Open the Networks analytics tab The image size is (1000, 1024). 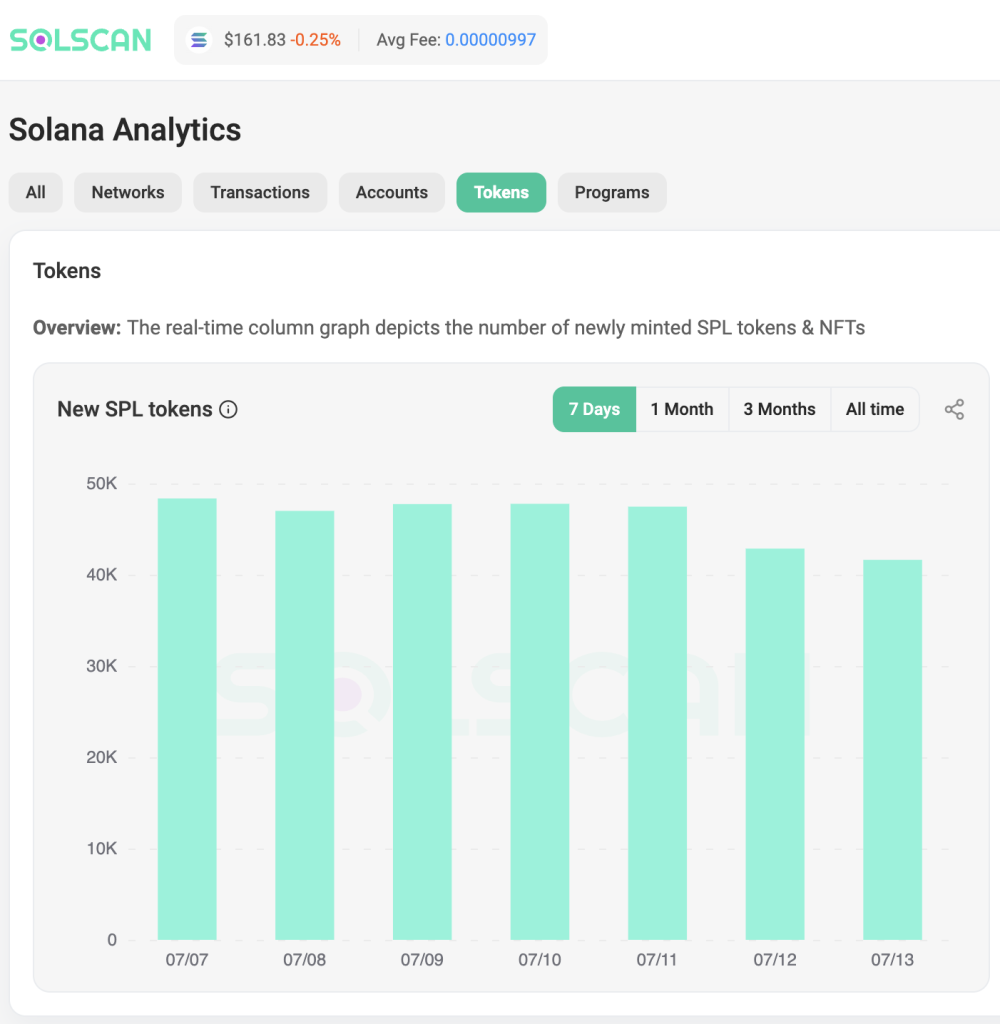tap(127, 192)
